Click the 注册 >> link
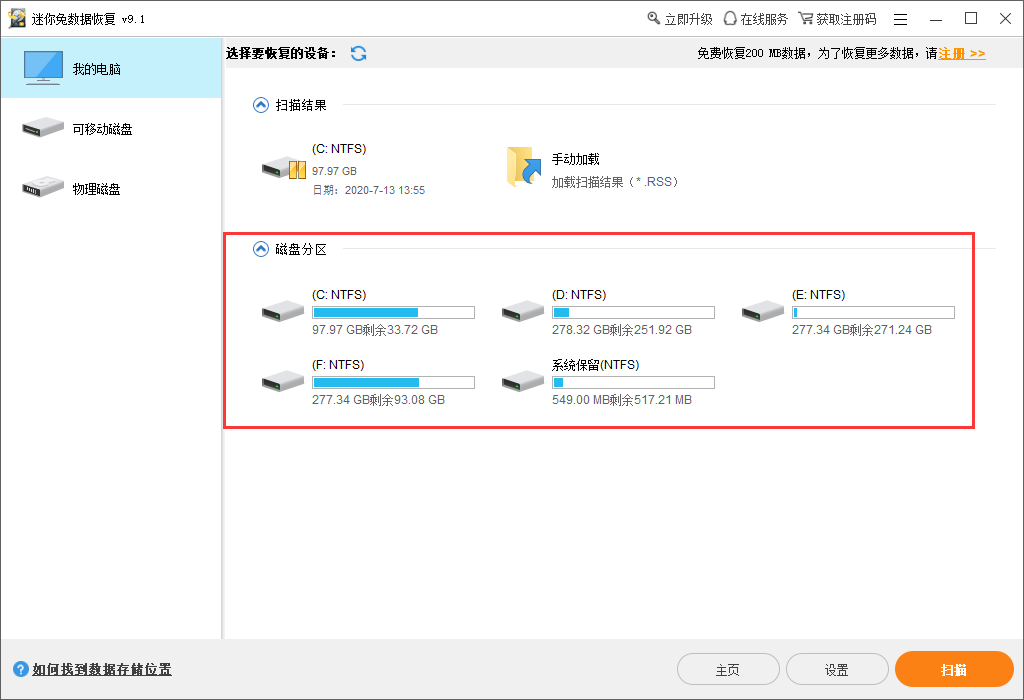 (961, 54)
